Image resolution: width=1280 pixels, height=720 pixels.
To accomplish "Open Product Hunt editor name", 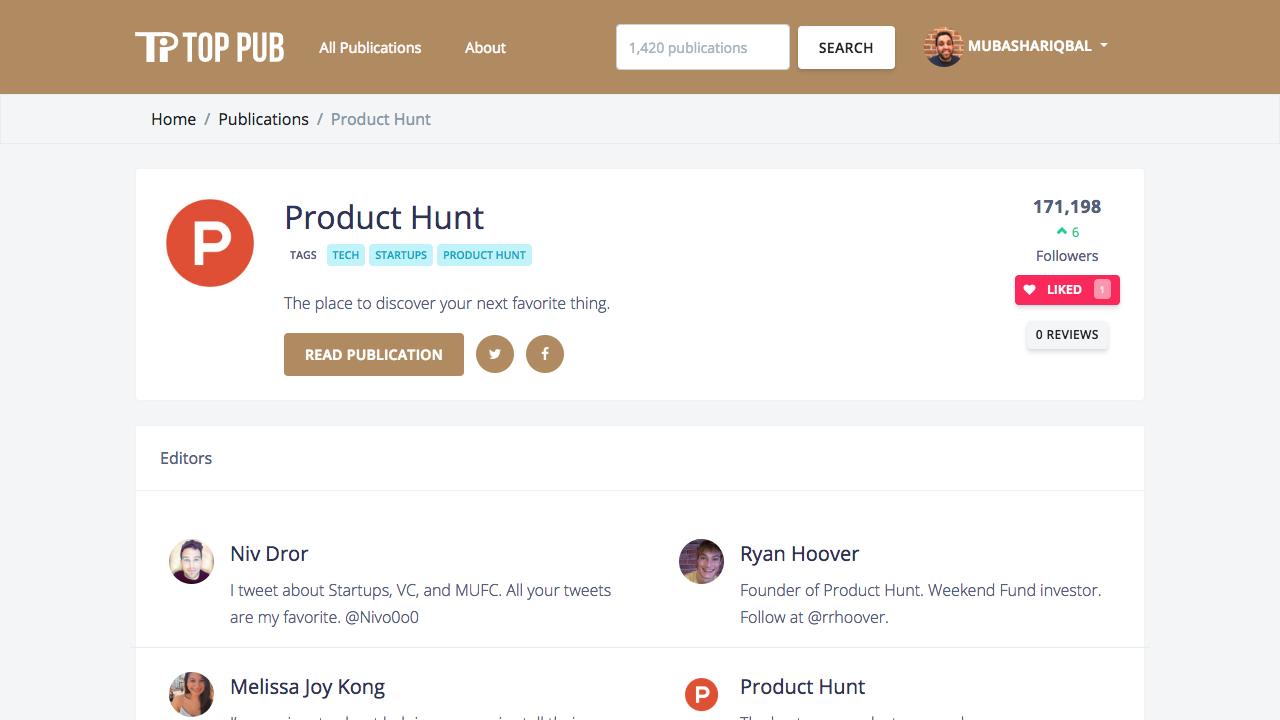I will coord(802,686).
